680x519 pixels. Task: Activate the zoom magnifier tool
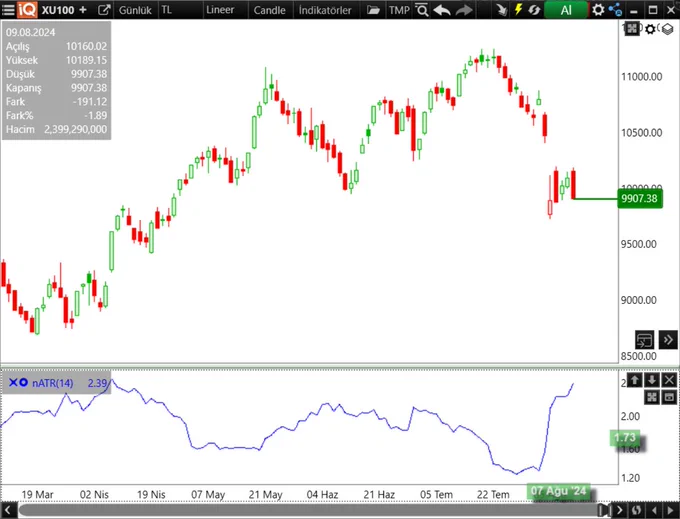(x=422, y=10)
